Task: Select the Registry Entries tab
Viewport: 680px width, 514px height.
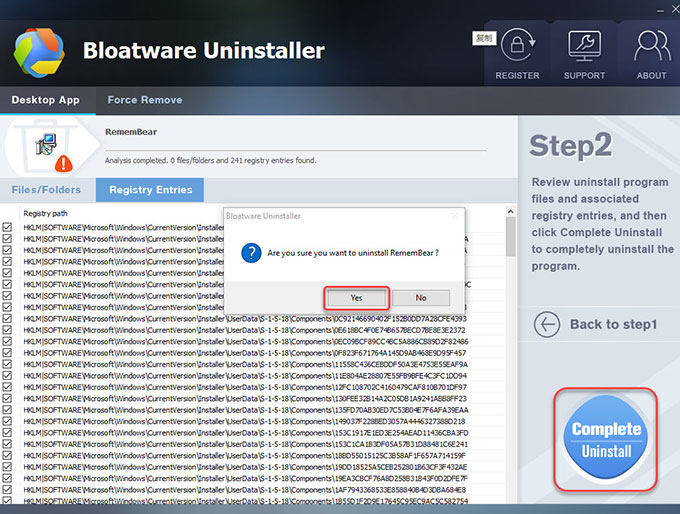Action: 150,190
